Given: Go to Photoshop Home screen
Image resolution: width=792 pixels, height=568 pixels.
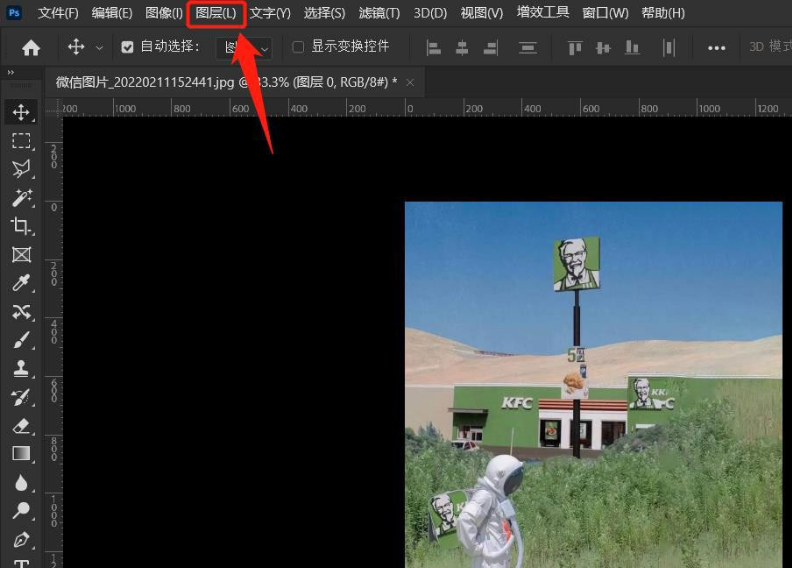Looking at the screenshot, I should tap(31, 48).
